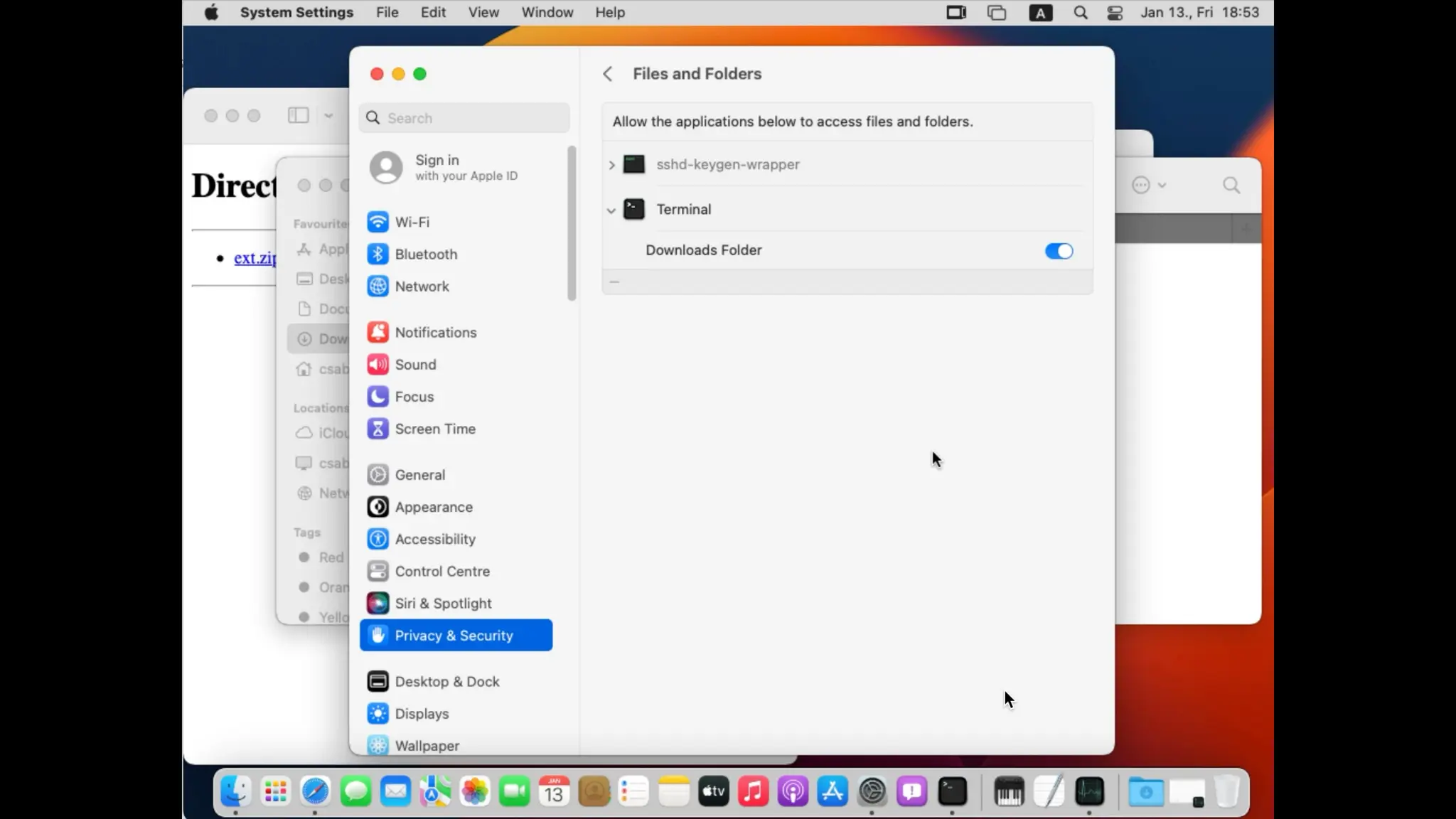Select Bluetooth in the sidebar

425,254
